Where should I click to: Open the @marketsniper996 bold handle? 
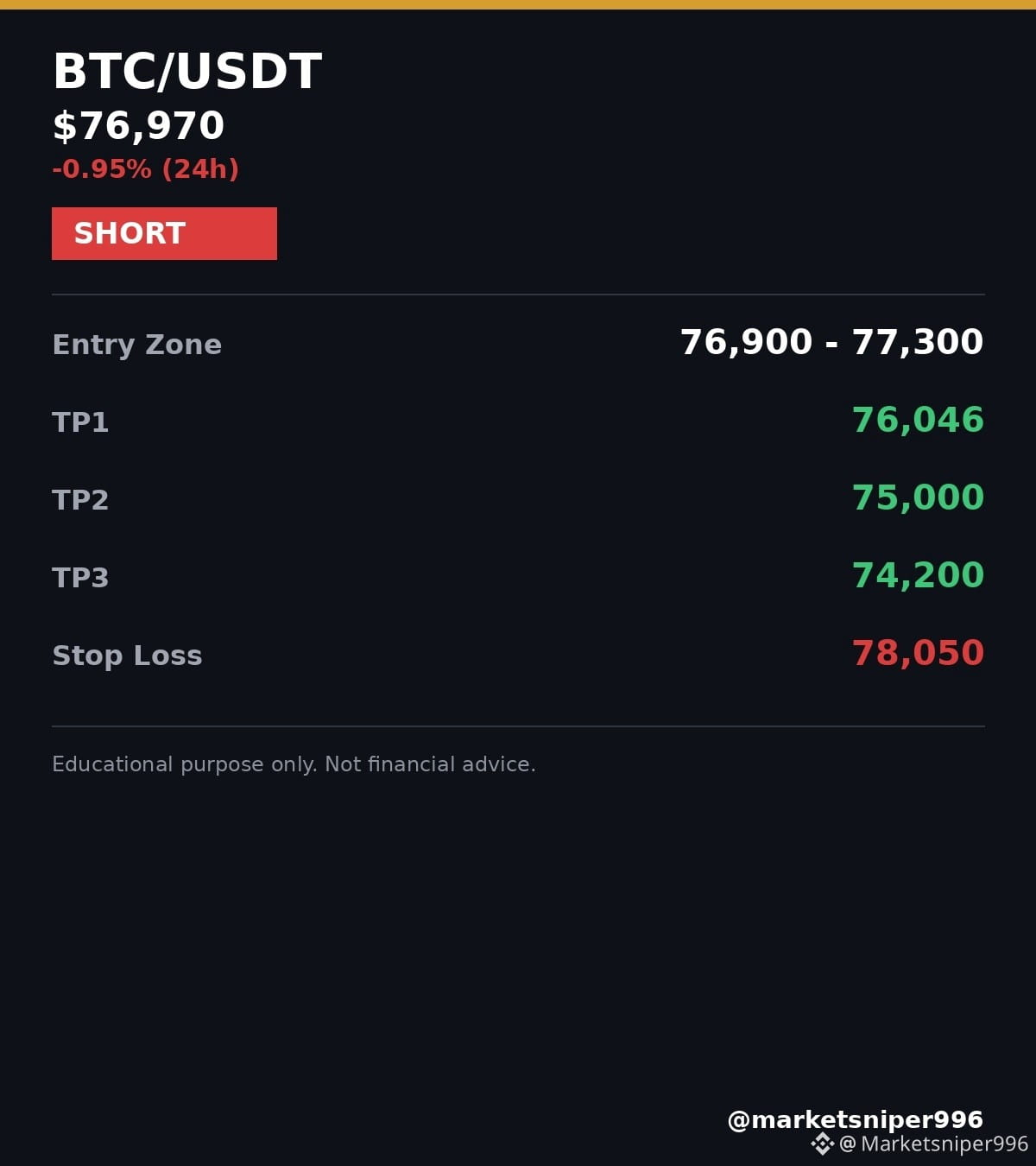click(x=856, y=1120)
